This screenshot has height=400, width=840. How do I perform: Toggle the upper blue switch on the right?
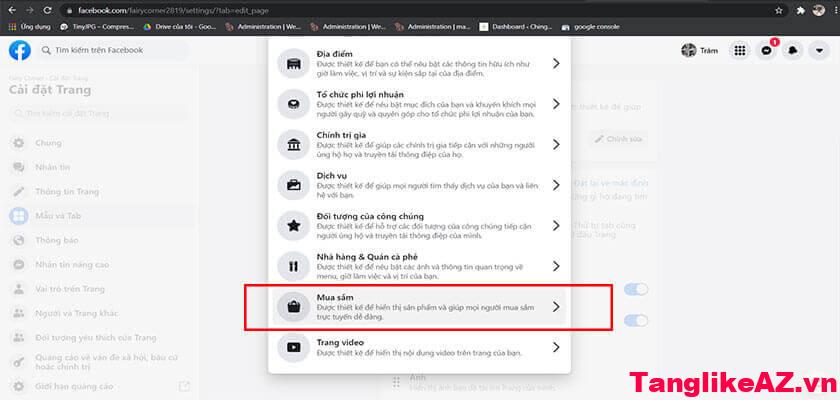[636, 290]
